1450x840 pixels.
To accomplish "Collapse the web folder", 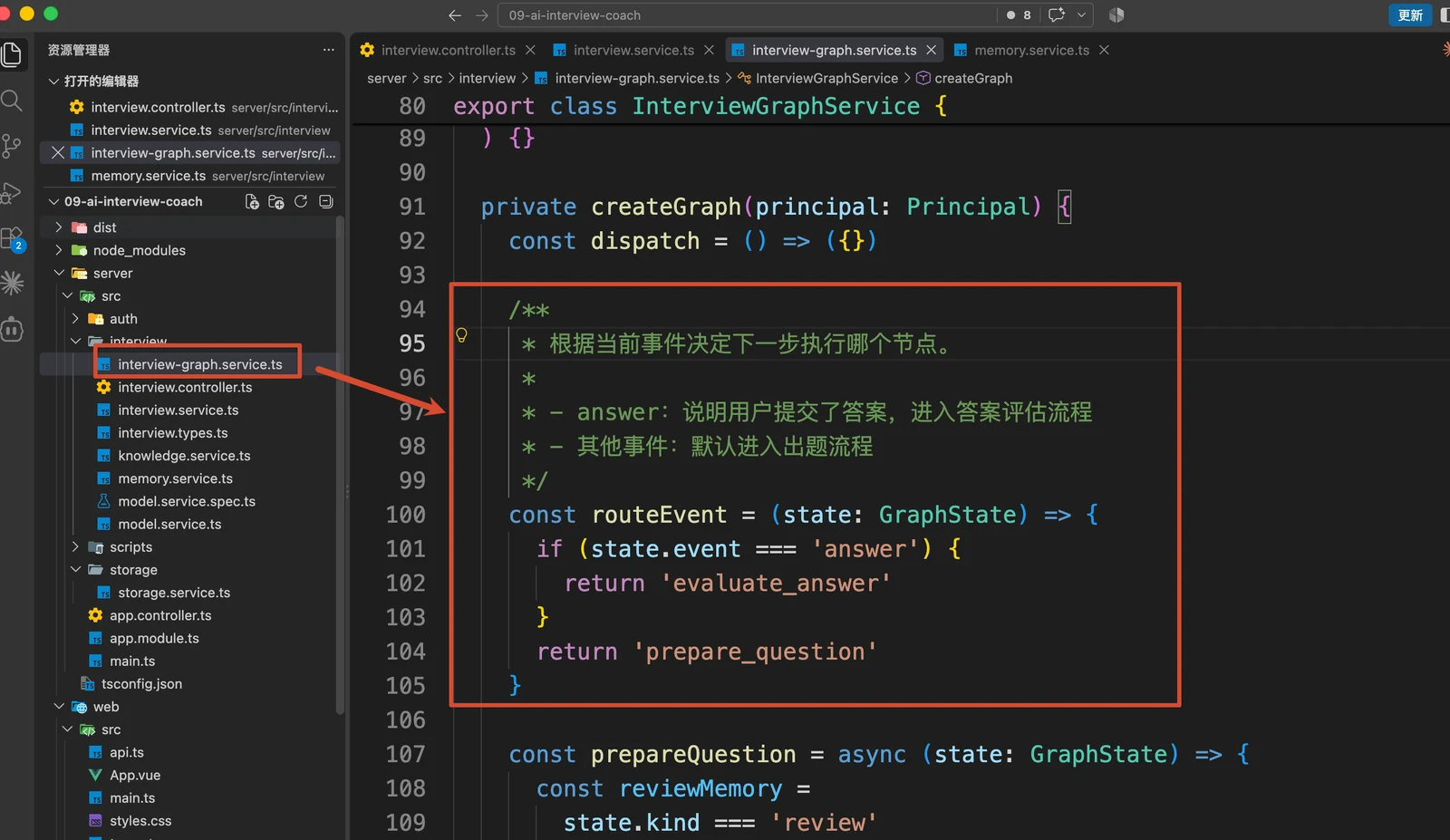I will pos(59,707).
